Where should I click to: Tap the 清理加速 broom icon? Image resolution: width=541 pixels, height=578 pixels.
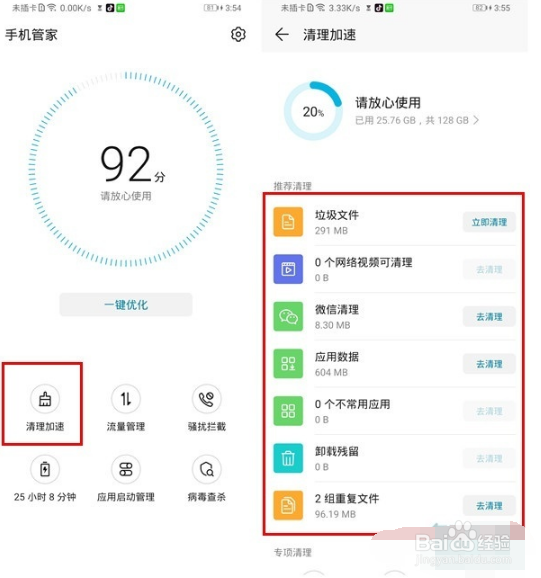click(45, 399)
